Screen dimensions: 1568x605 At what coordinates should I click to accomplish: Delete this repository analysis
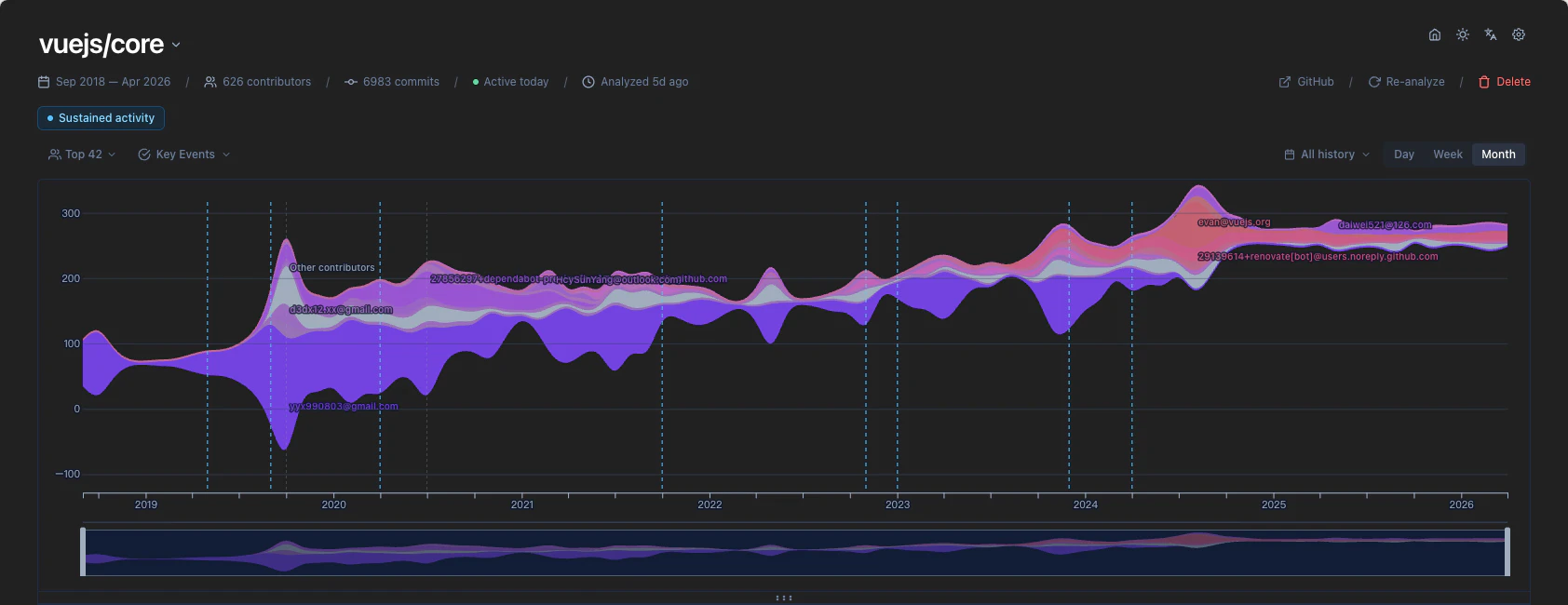[1505, 82]
